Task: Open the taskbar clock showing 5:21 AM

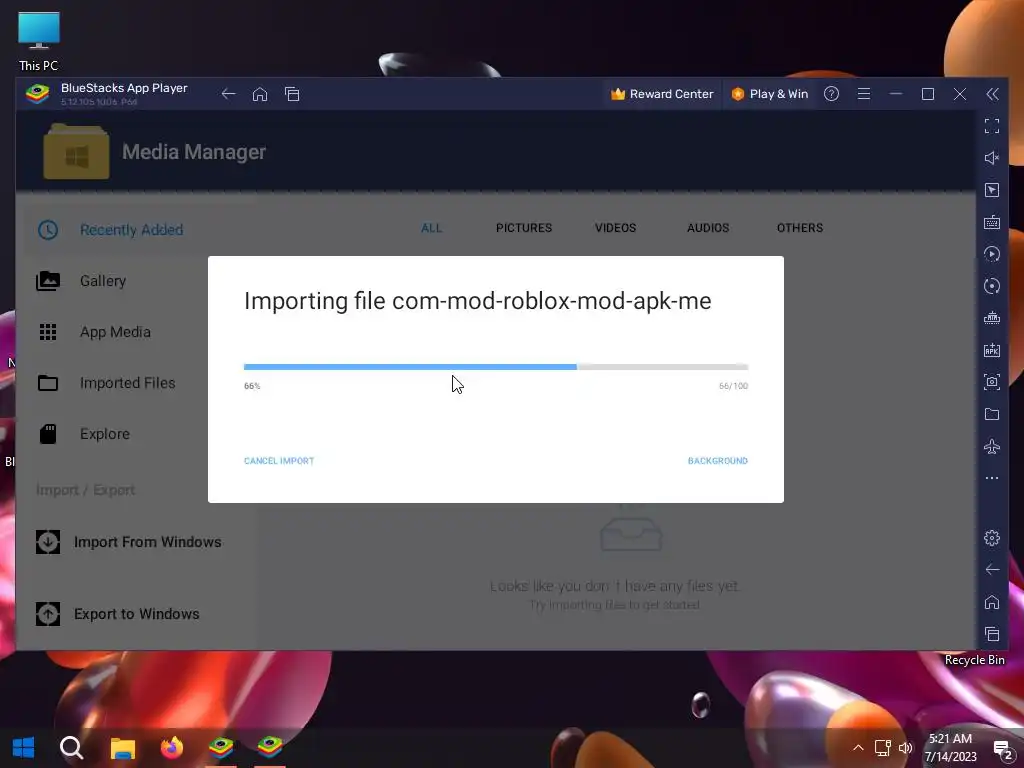Action: pyautogui.click(x=950, y=748)
